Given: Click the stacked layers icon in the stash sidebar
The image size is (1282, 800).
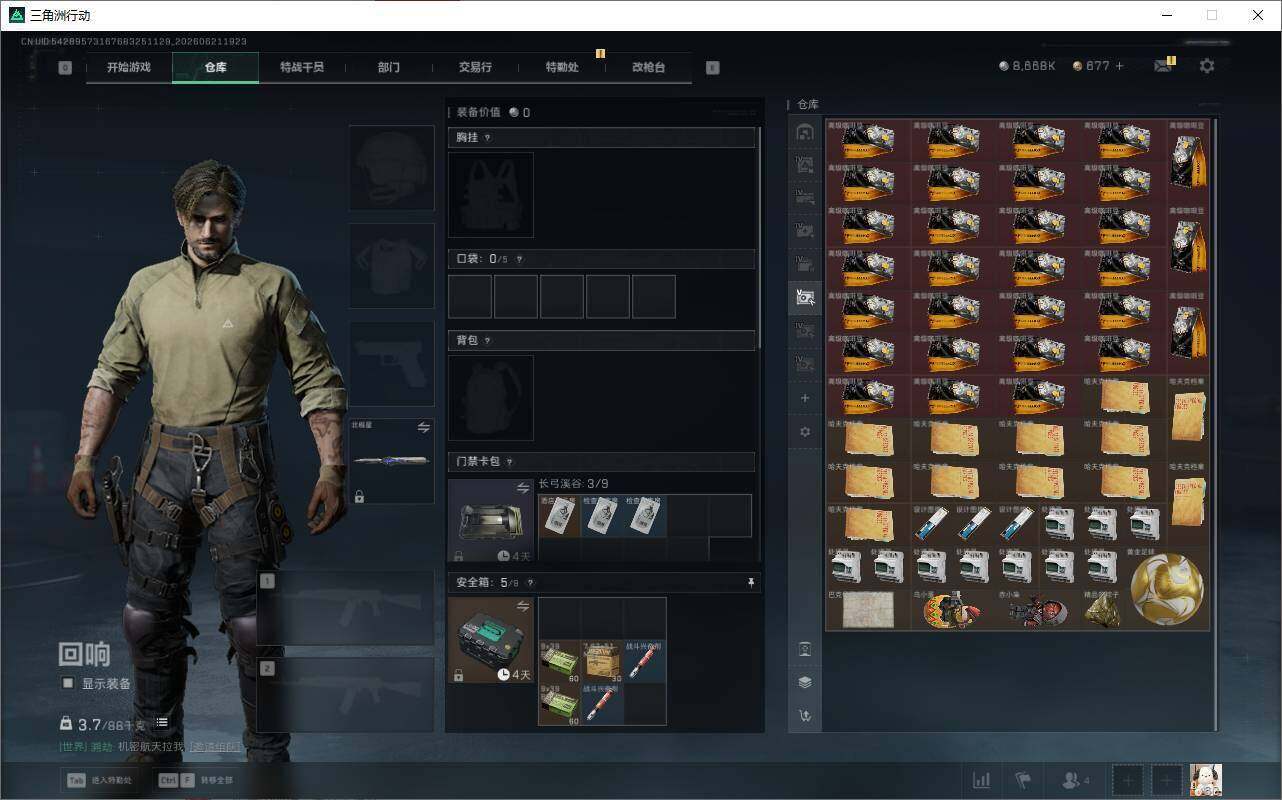Looking at the screenshot, I should click(805, 682).
